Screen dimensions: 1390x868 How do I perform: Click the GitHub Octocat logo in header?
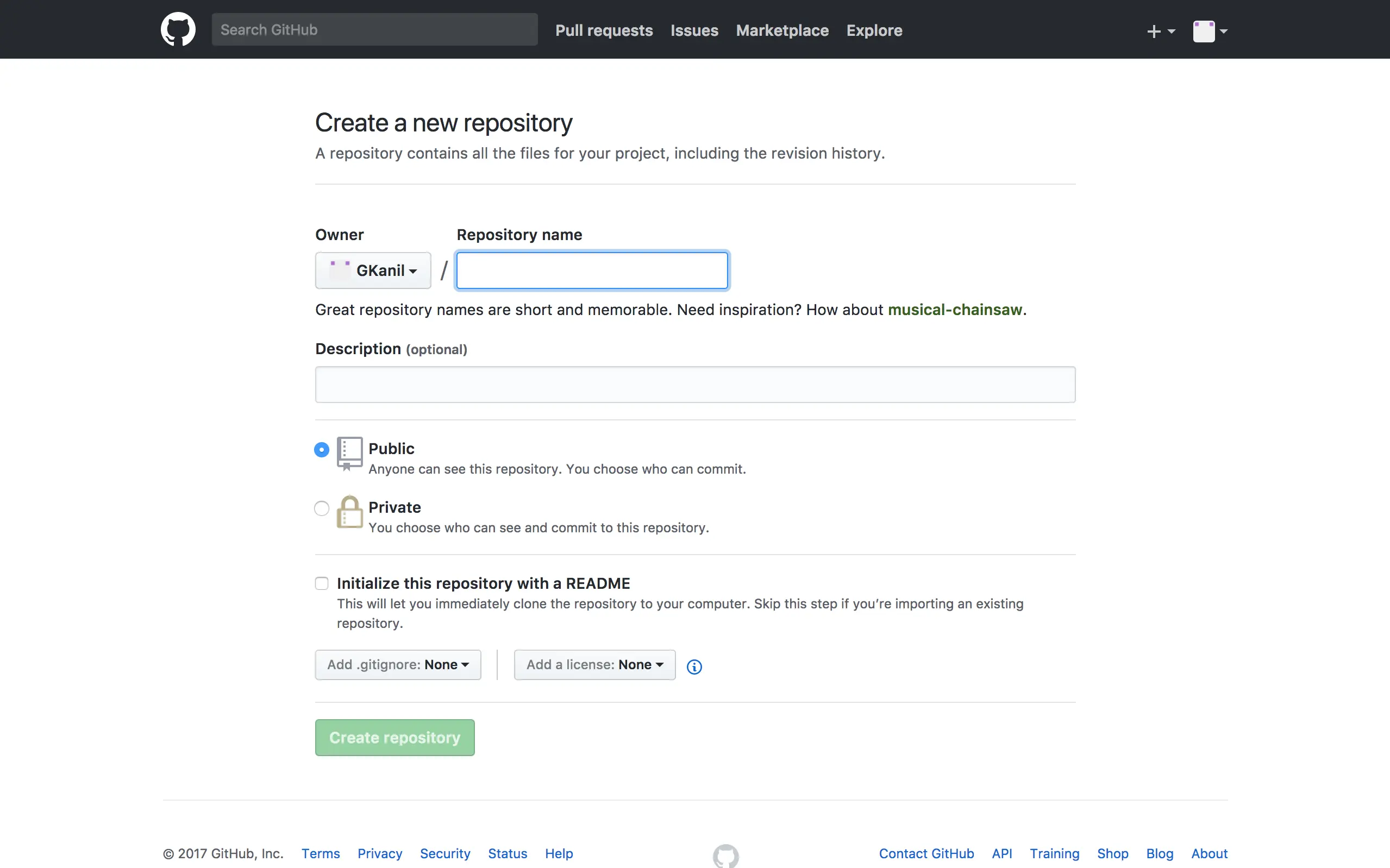178,29
